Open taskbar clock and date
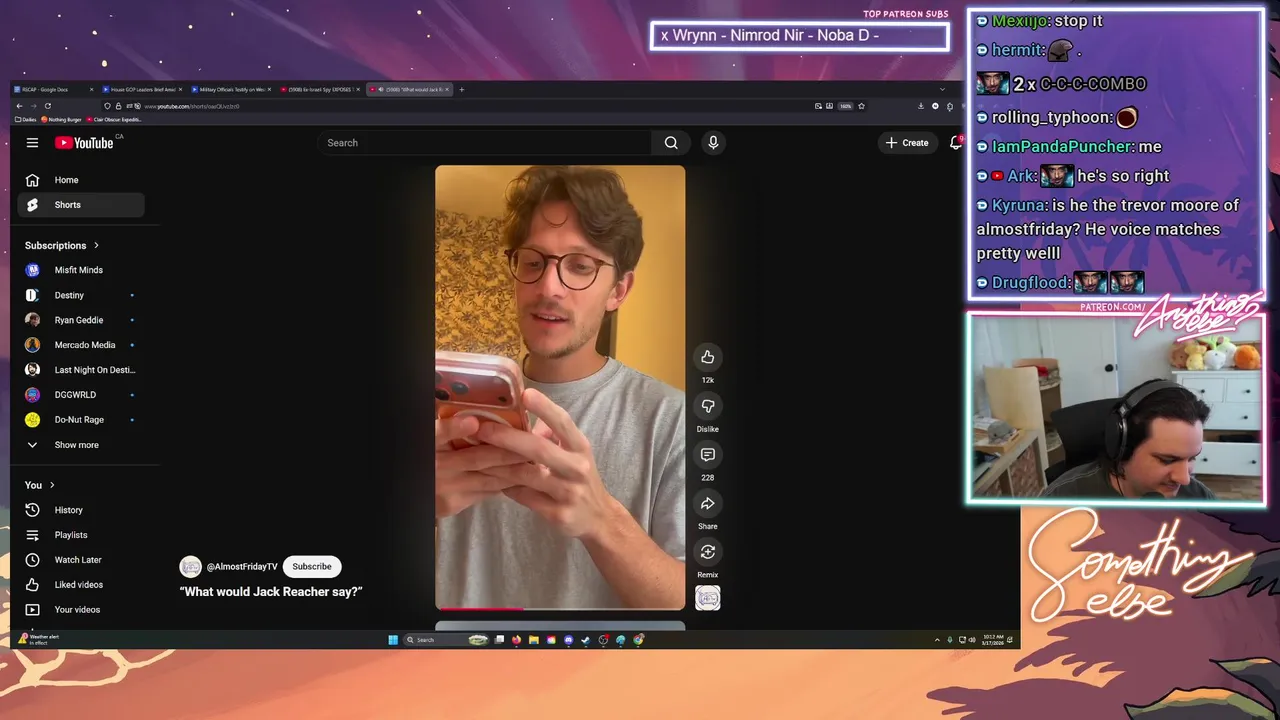The image size is (1280, 720). pos(993,640)
